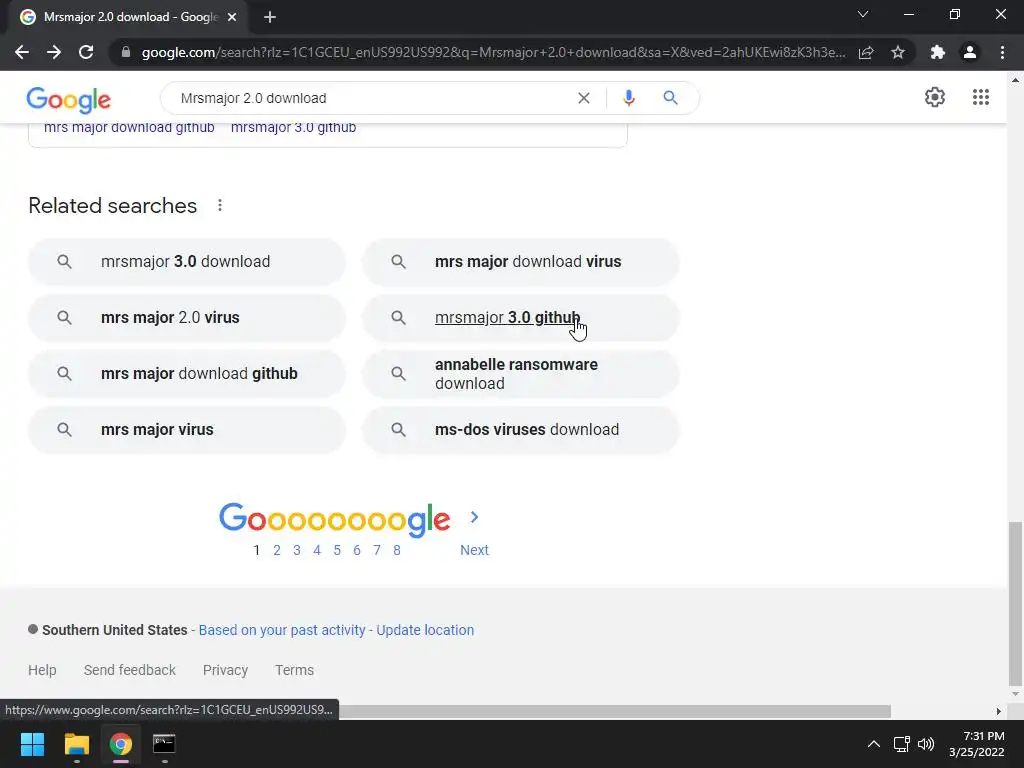The image size is (1024, 768).
Task: Open the clock showing 7:31 PM
Action: 976,744
